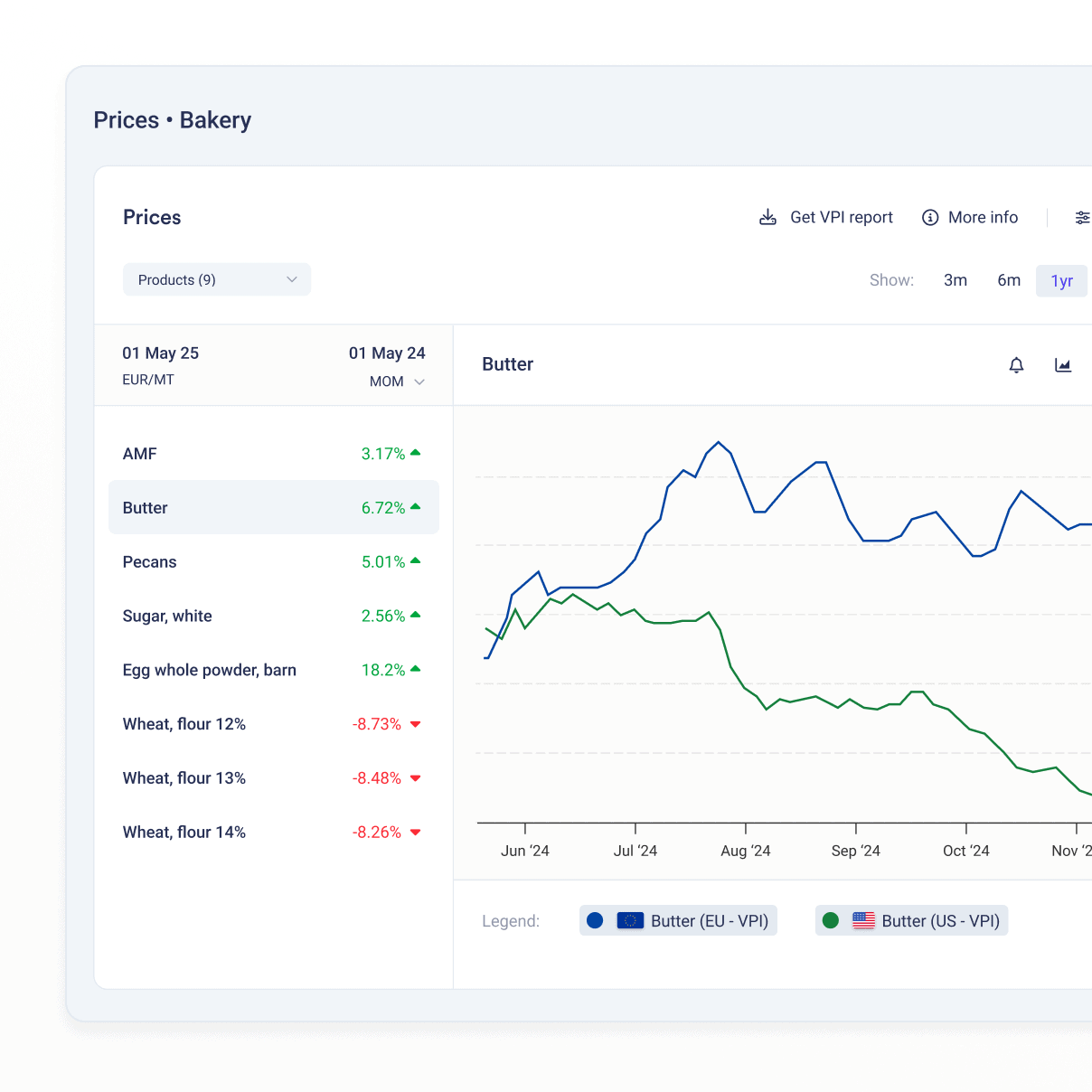This screenshot has height=1092, width=1092.
Task: Click the info circle icon for More info
Action: click(929, 218)
